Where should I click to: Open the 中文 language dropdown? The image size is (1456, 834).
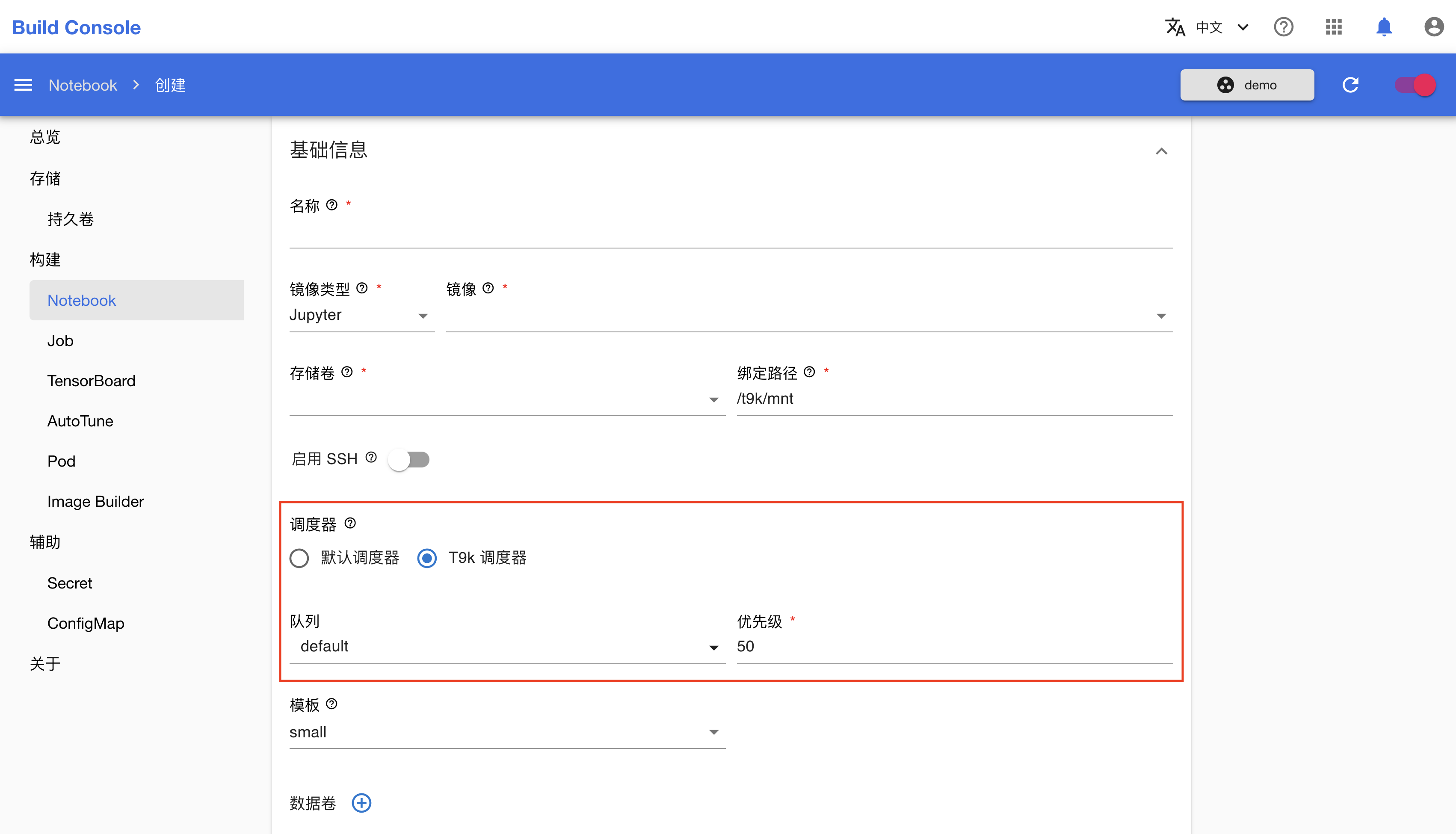[1222, 27]
